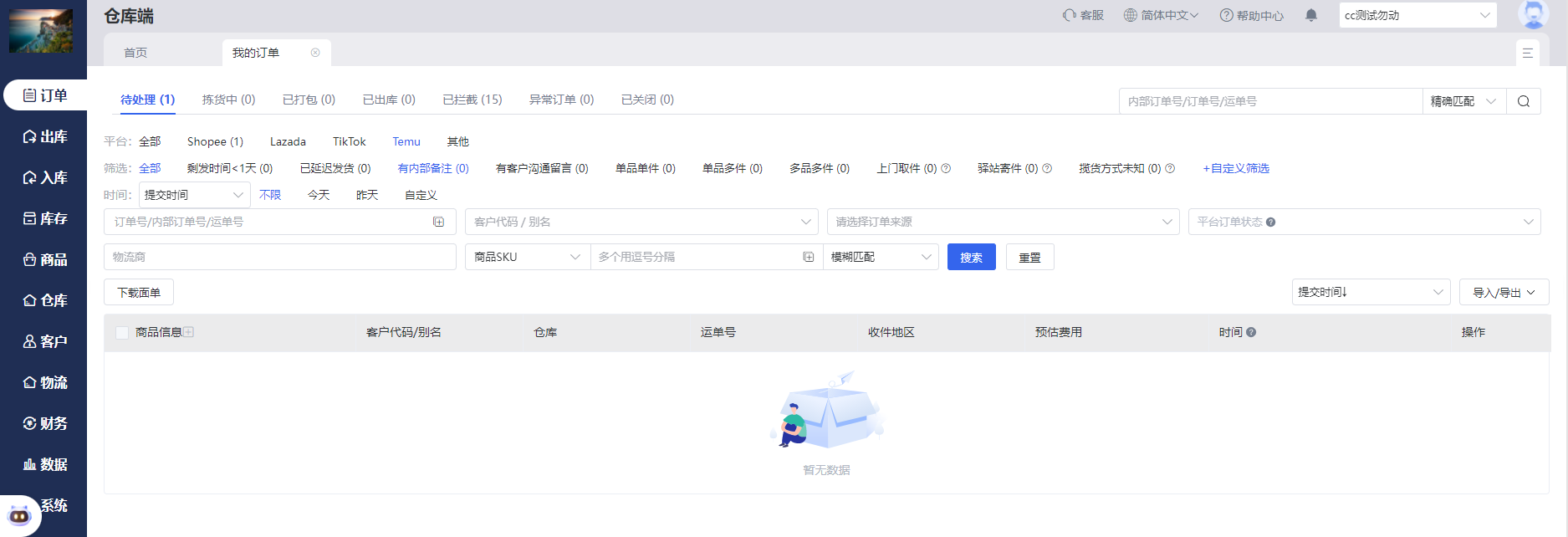
Task: Open the 库存 sidebar menu
Action: pos(45,218)
